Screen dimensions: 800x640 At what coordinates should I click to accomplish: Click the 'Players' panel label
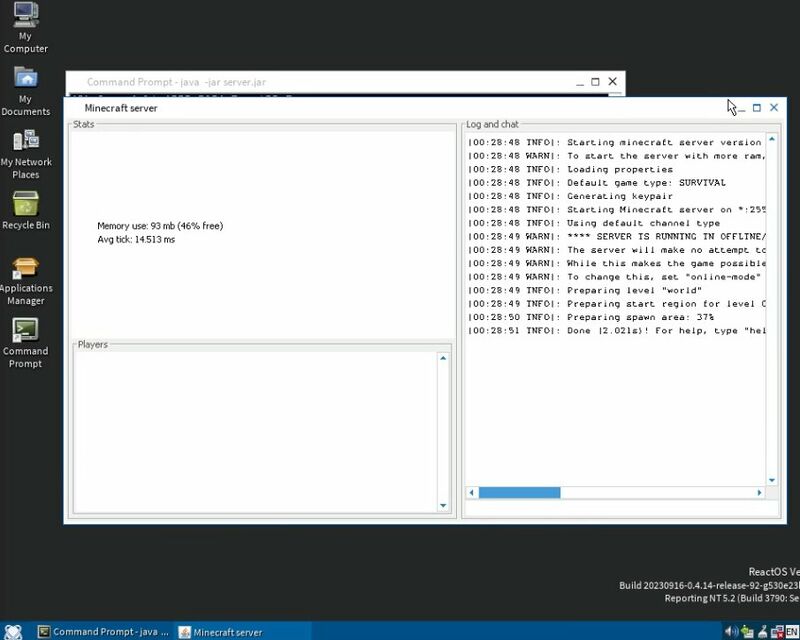tap(93, 344)
